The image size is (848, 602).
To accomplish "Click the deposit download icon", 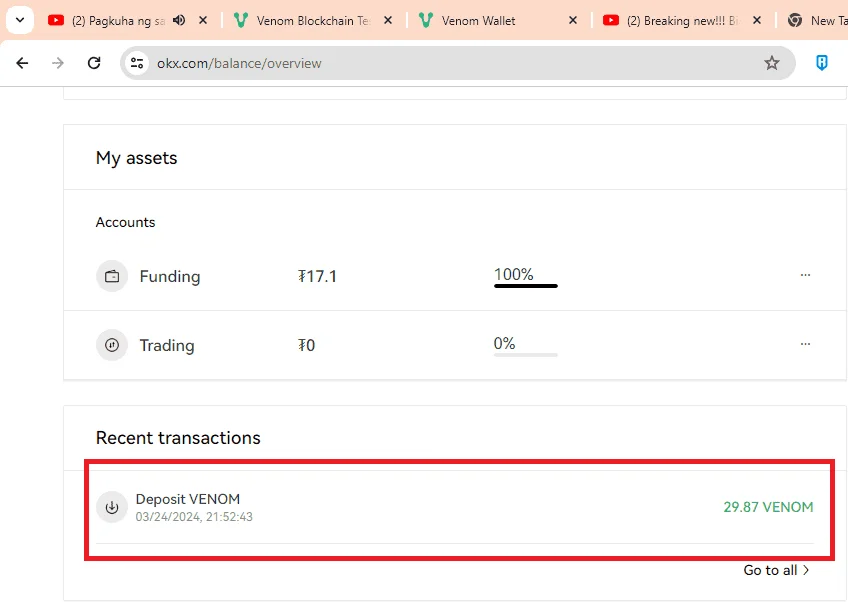I will pyautogui.click(x=112, y=507).
